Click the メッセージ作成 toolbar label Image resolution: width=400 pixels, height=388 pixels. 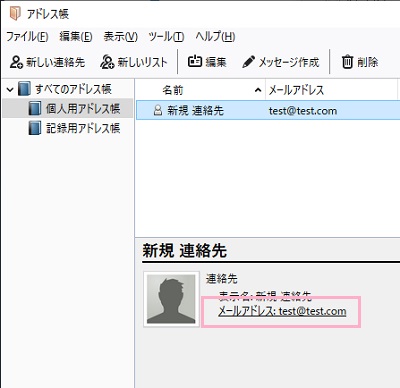click(289, 62)
